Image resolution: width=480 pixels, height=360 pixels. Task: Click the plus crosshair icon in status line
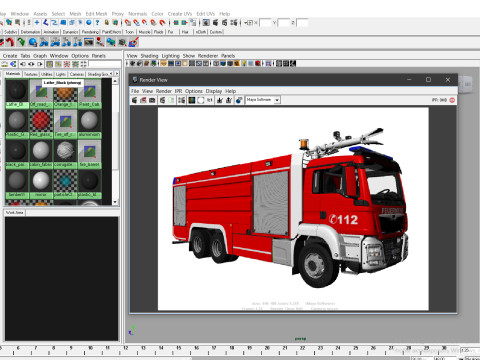tap(37, 23)
